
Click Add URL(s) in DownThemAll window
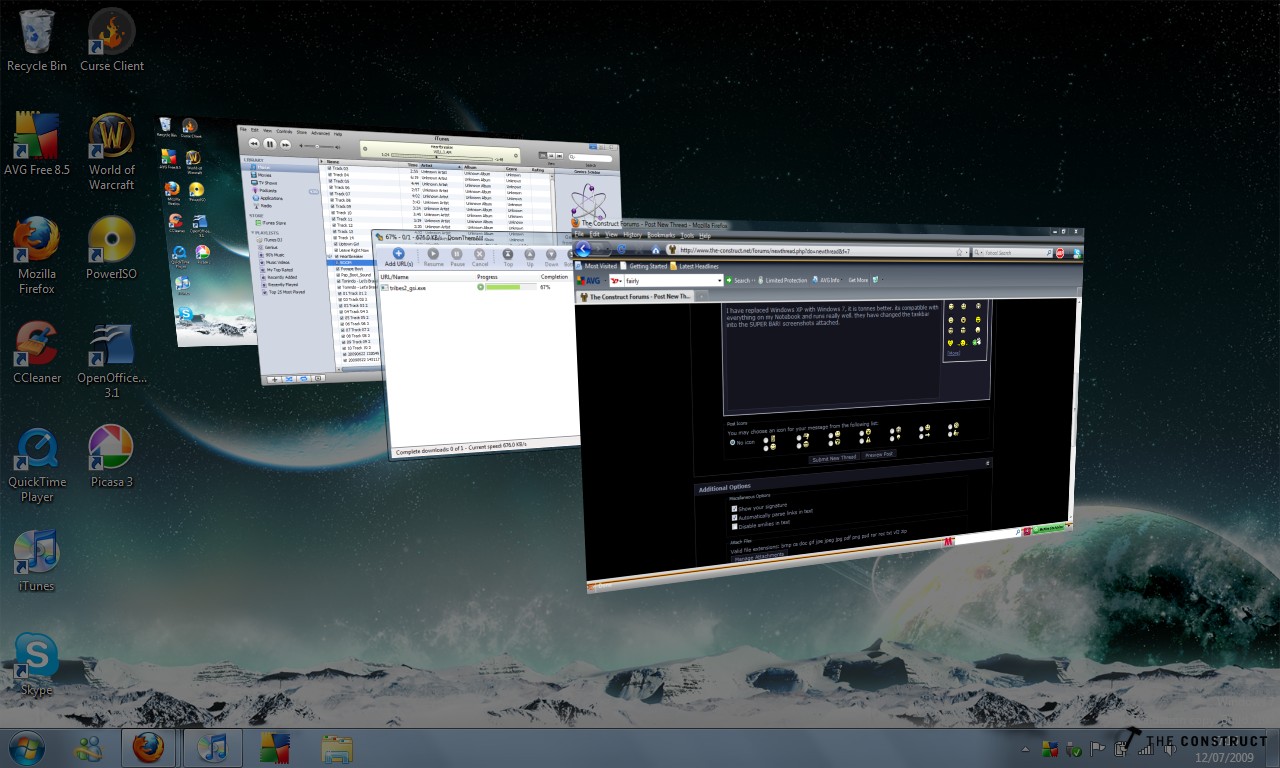pyautogui.click(x=398, y=257)
